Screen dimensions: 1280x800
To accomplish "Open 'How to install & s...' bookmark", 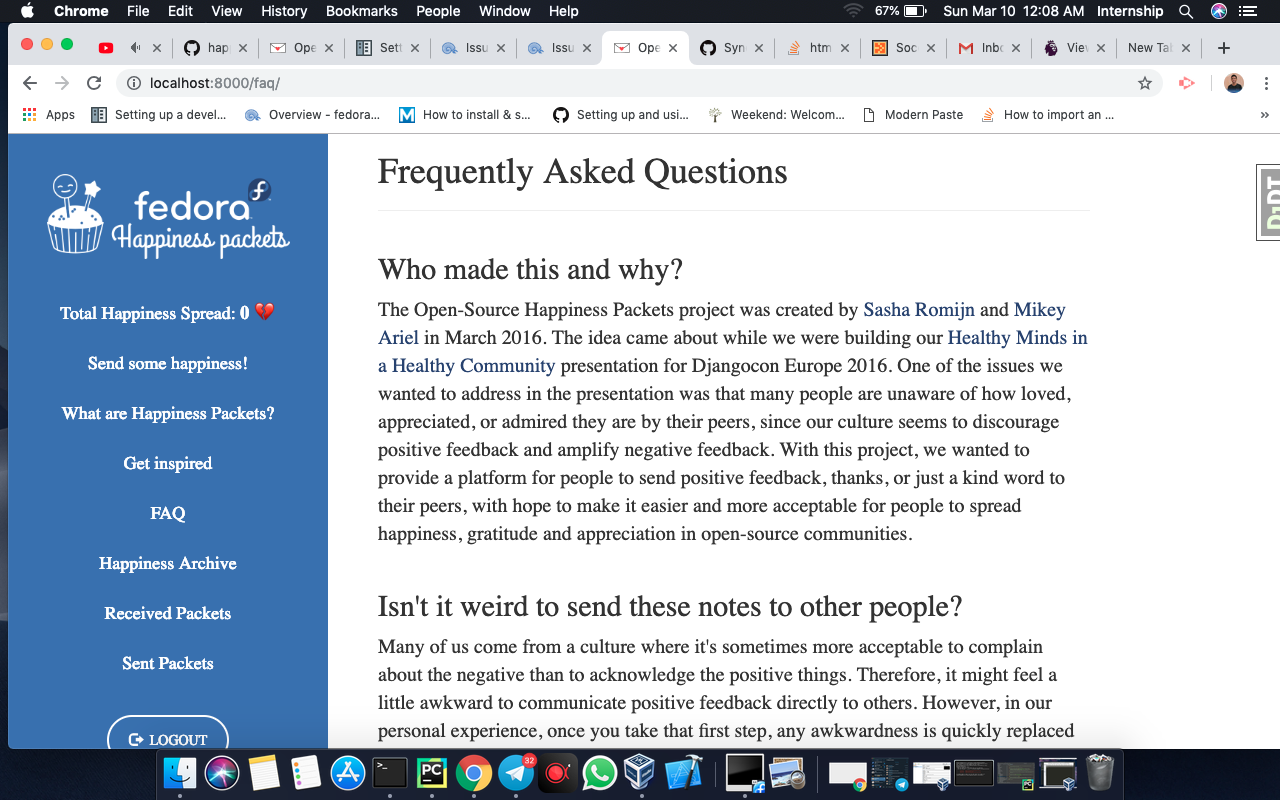I will [x=465, y=115].
